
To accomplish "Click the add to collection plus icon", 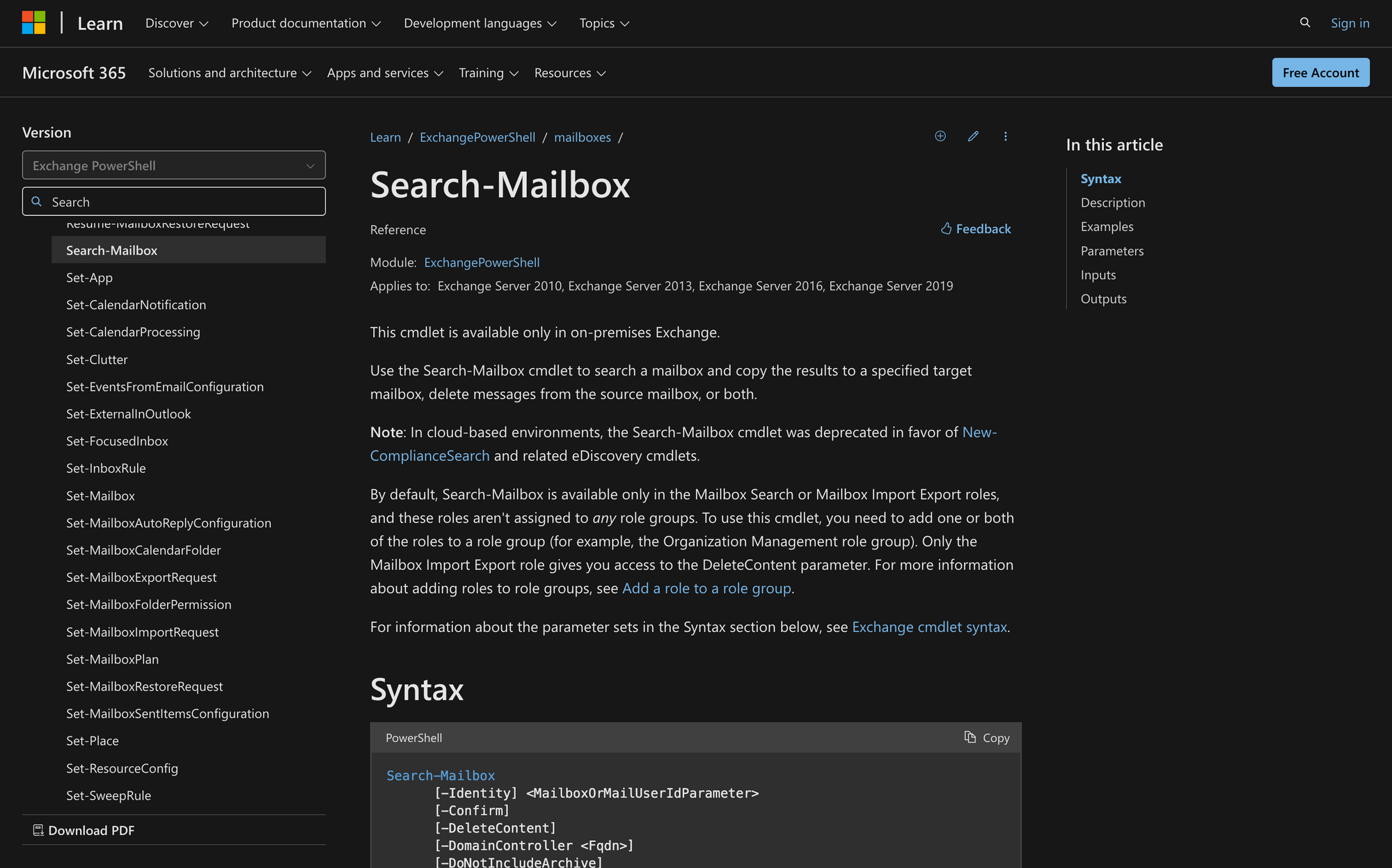I will tap(940, 136).
